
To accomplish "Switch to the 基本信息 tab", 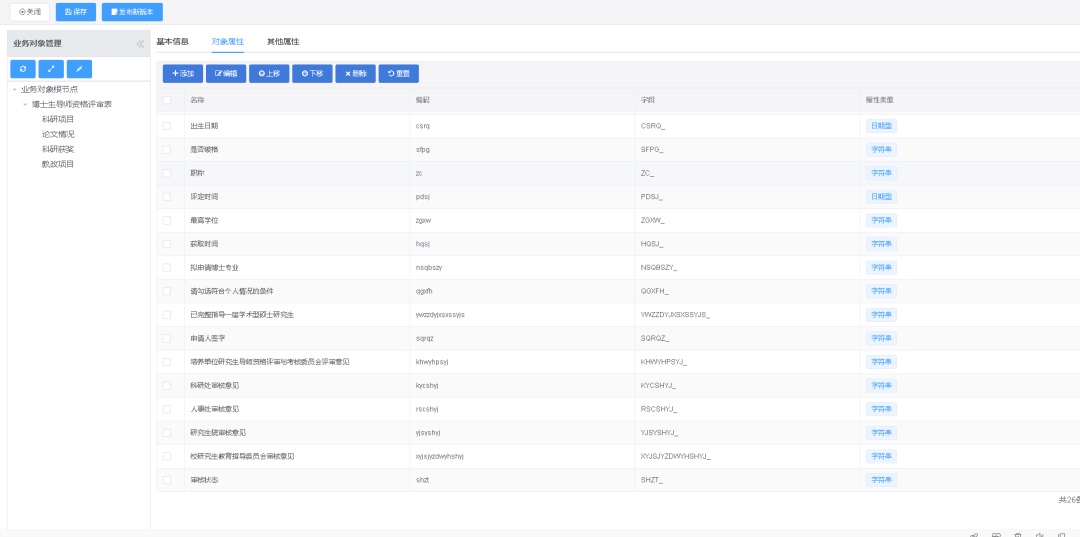I will 172,41.
